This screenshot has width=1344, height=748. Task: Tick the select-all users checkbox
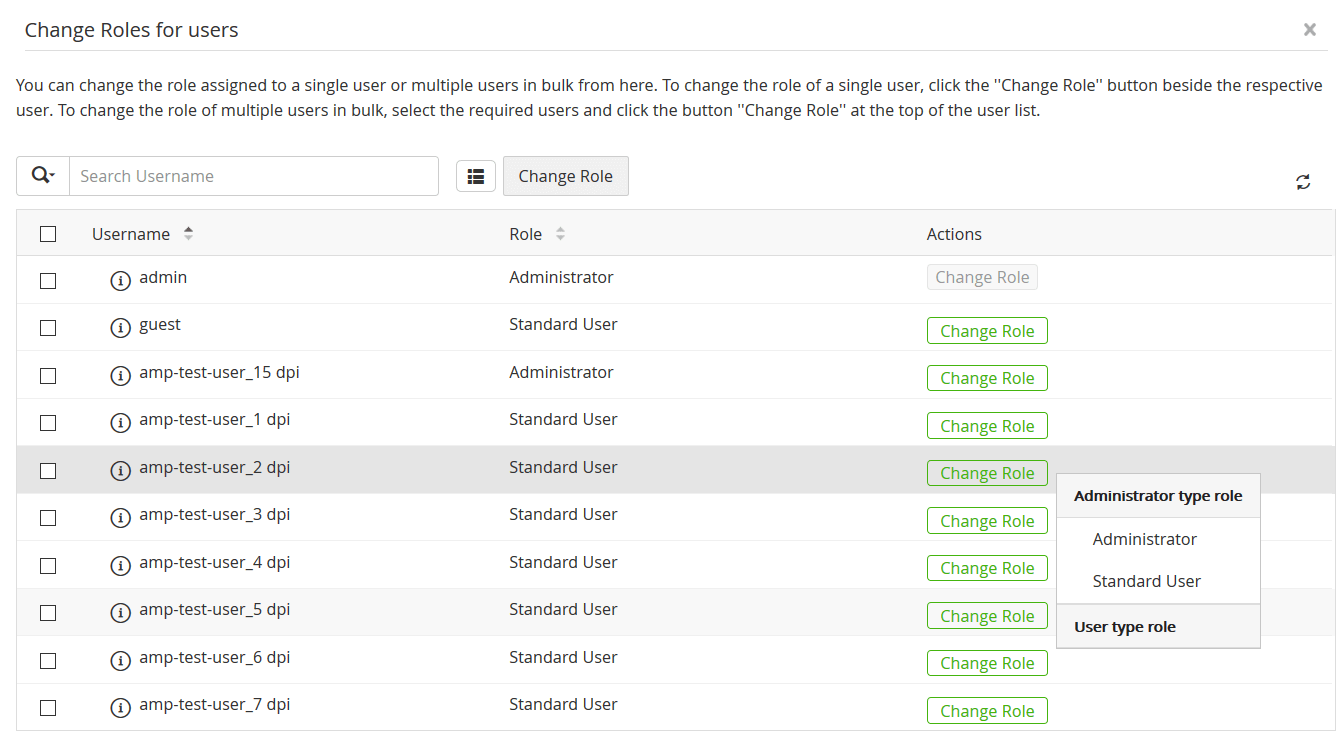tap(48, 234)
